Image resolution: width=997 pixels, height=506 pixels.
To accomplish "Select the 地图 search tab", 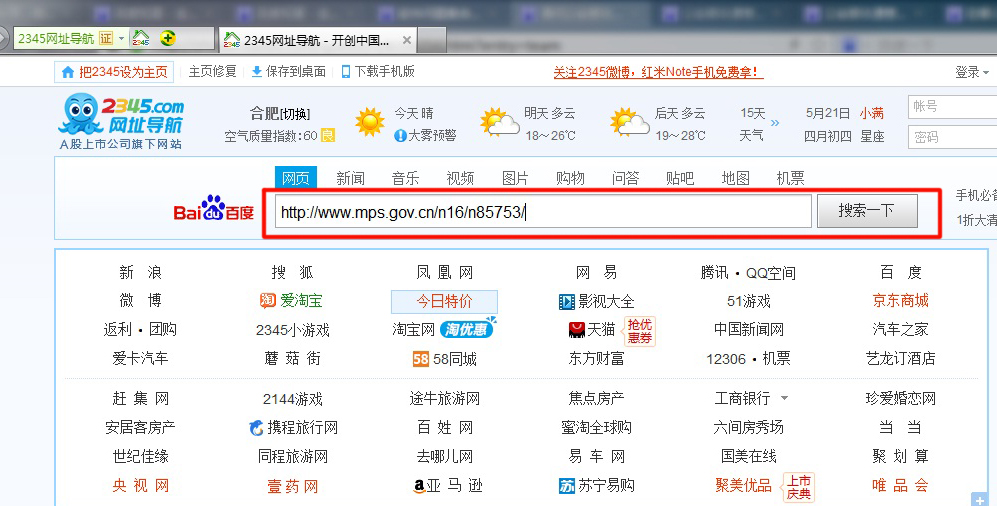I will pos(736,178).
